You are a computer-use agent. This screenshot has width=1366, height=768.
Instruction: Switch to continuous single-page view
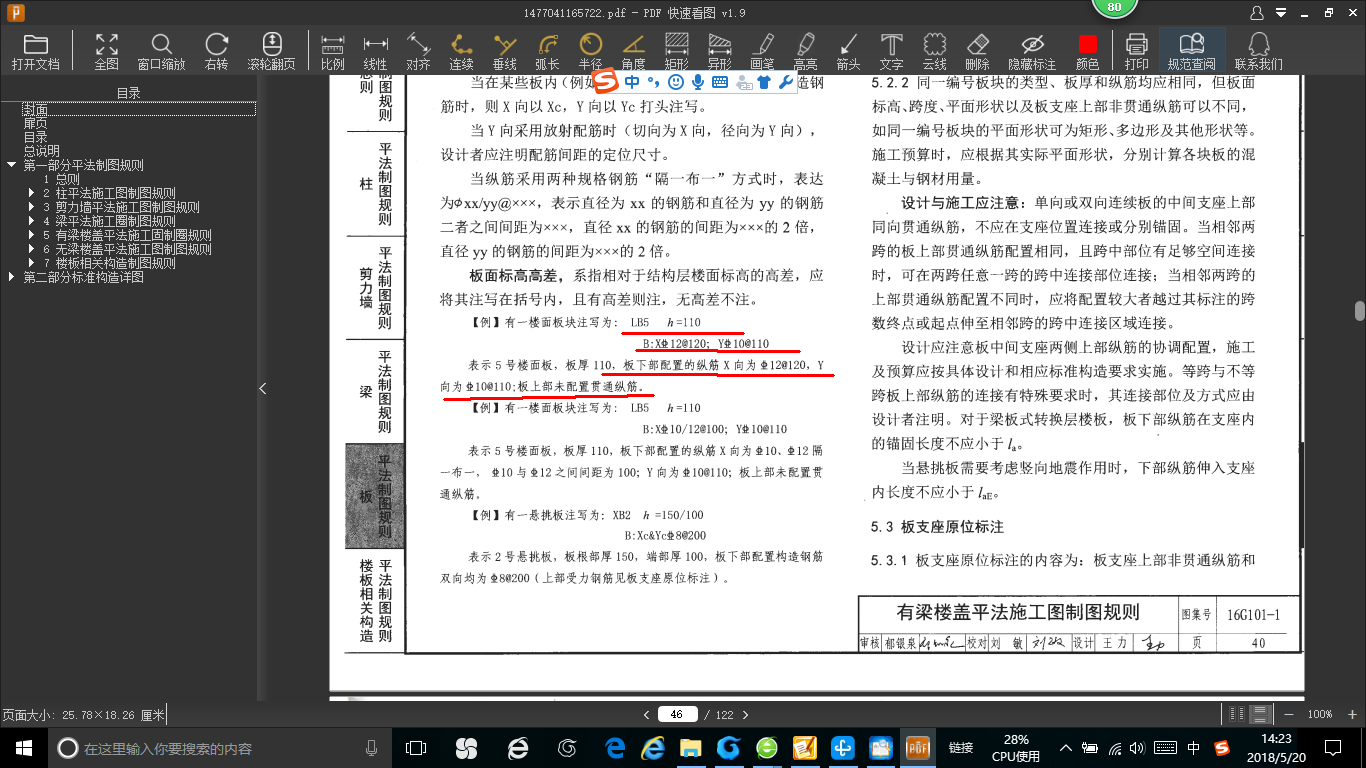click(x=1261, y=714)
